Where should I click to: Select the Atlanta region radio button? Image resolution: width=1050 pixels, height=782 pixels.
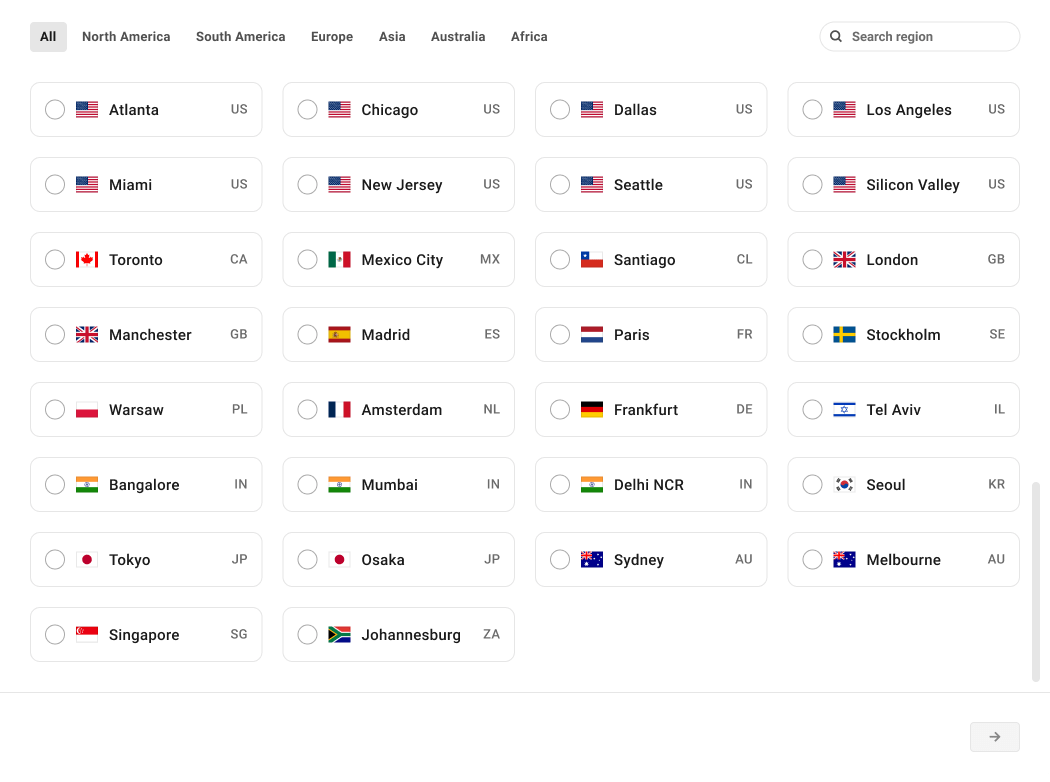pyautogui.click(x=55, y=110)
